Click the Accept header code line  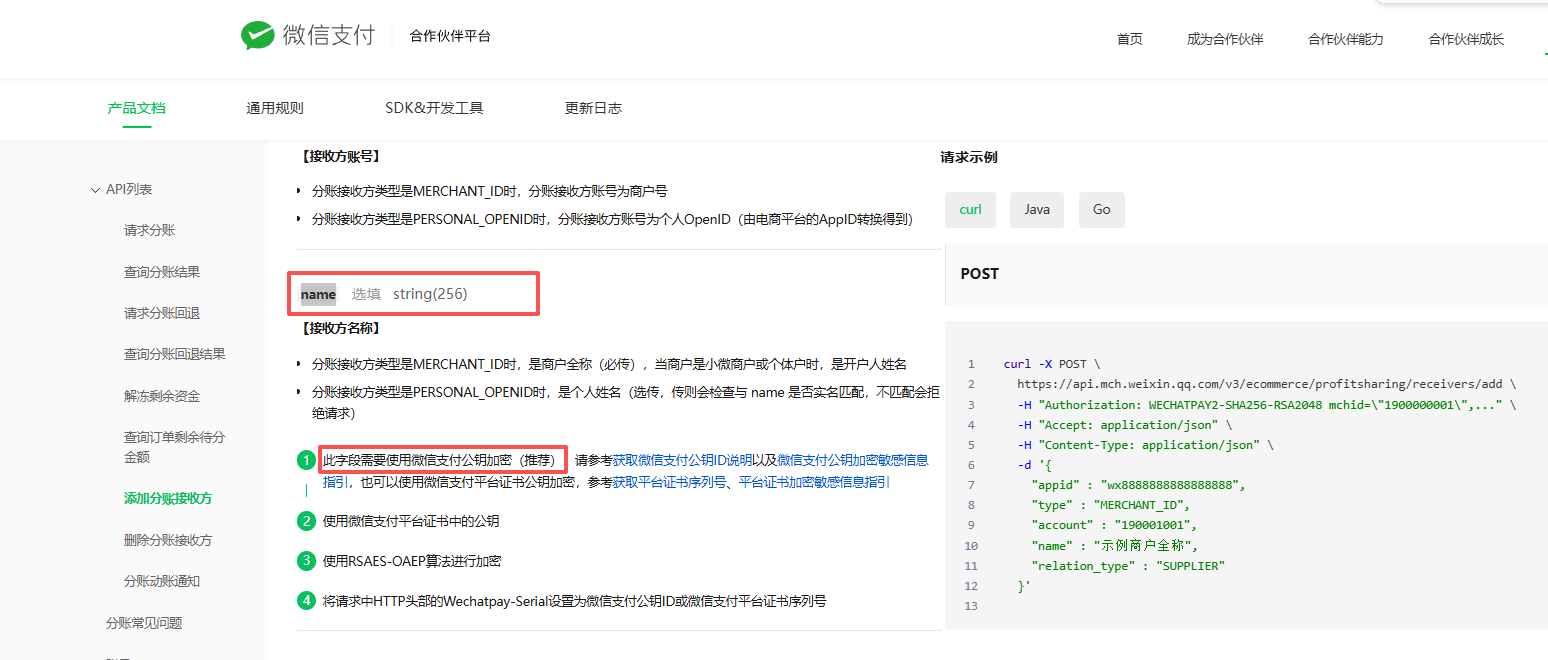coord(1125,425)
